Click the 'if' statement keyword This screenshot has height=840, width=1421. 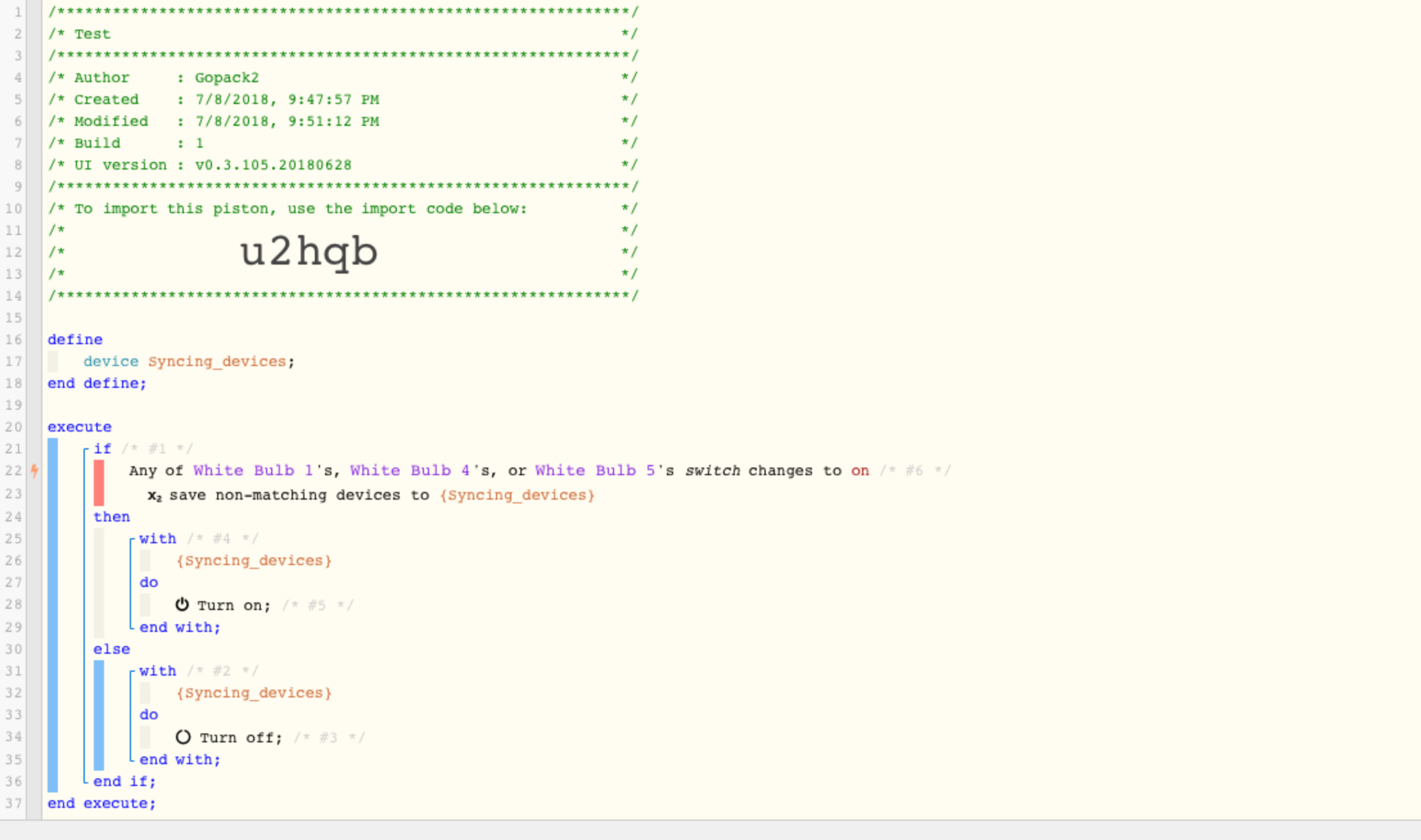point(103,449)
